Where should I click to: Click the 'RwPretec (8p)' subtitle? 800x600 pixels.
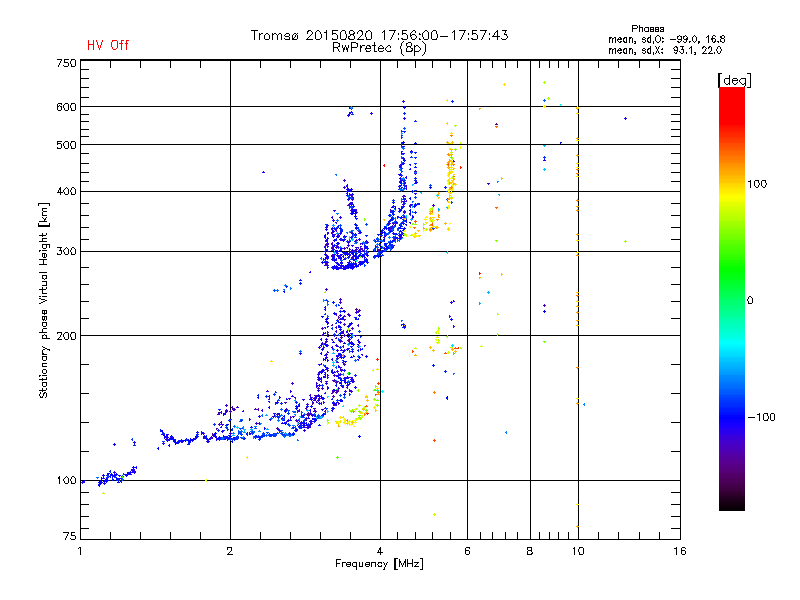pyautogui.click(x=379, y=48)
